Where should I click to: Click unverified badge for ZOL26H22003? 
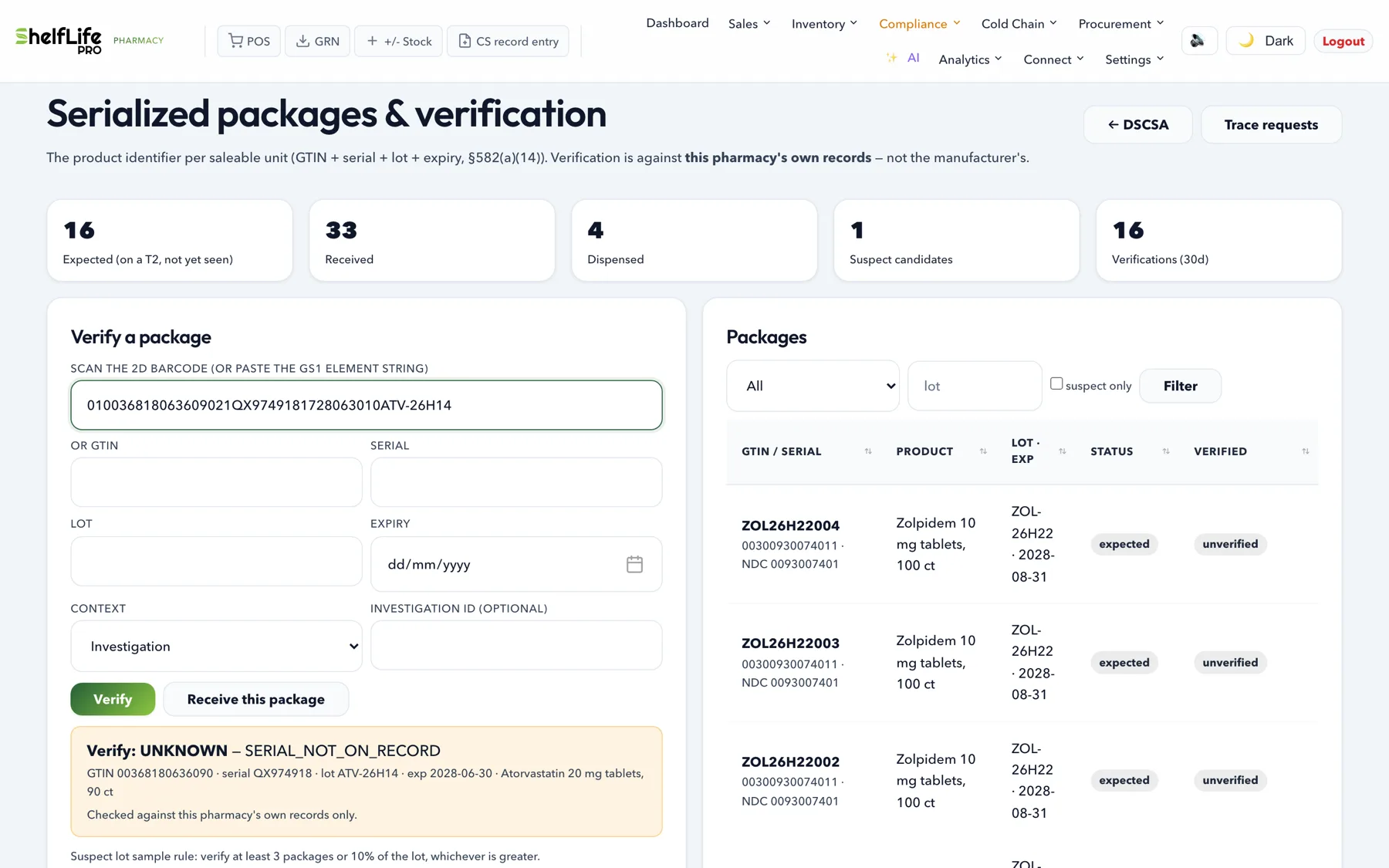pos(1230,662)
